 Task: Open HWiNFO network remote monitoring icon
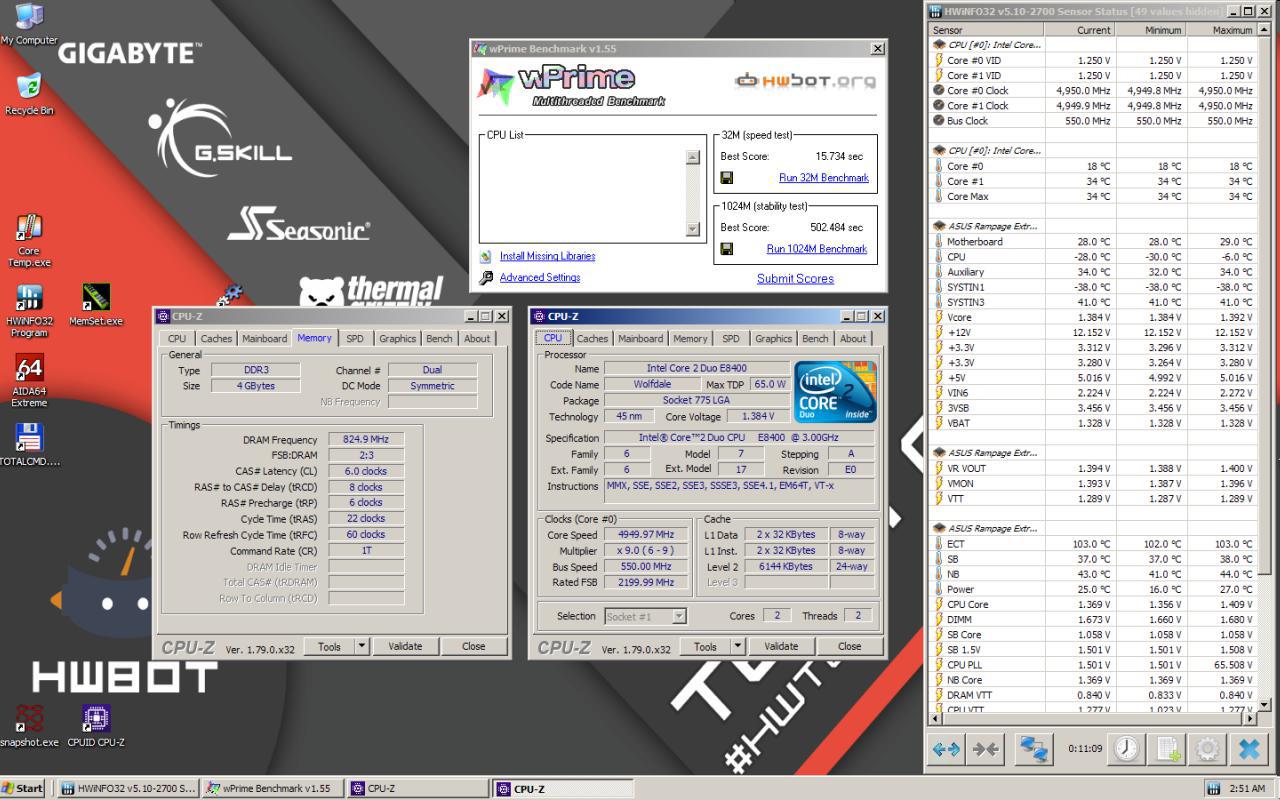coord(1034,748)
